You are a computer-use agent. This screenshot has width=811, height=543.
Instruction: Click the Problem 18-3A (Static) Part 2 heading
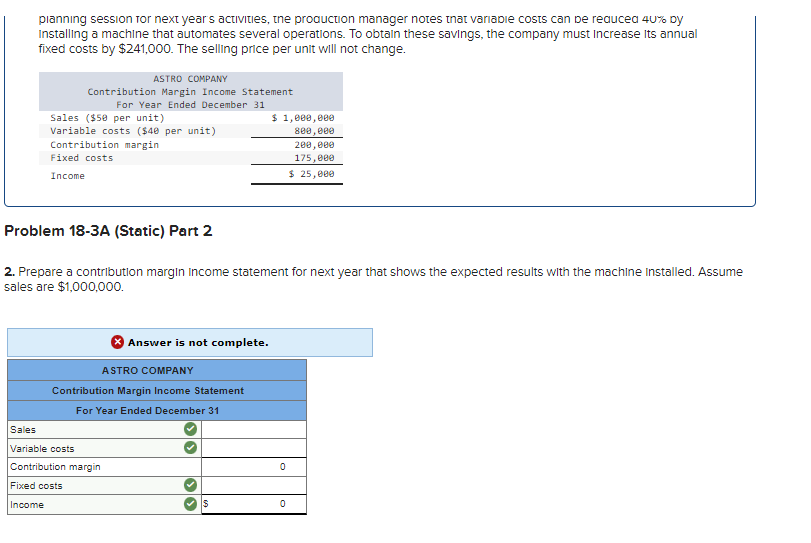click(108, 231)
